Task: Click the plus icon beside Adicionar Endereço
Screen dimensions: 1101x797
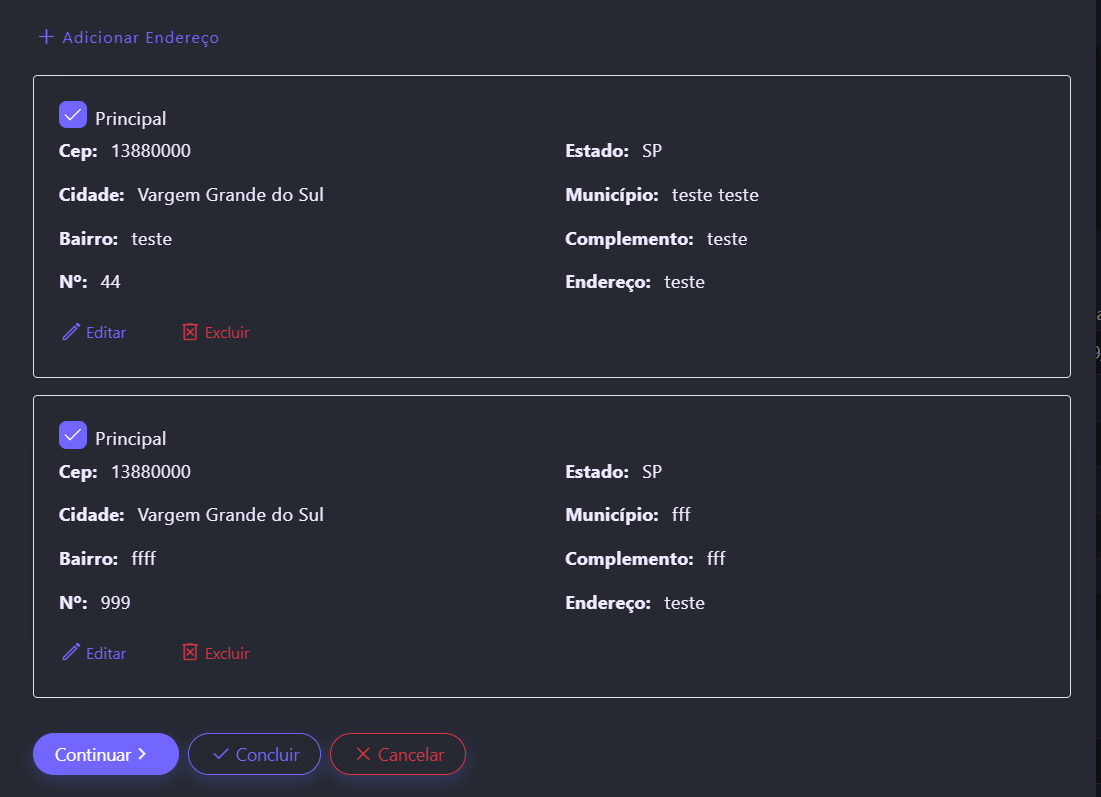Action: pos(46,37)
